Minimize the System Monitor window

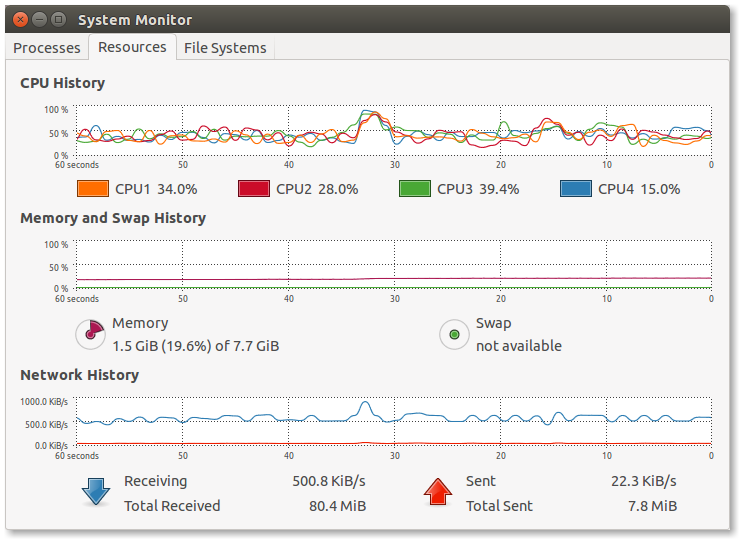pyautogui.click(x=38, y=19)
